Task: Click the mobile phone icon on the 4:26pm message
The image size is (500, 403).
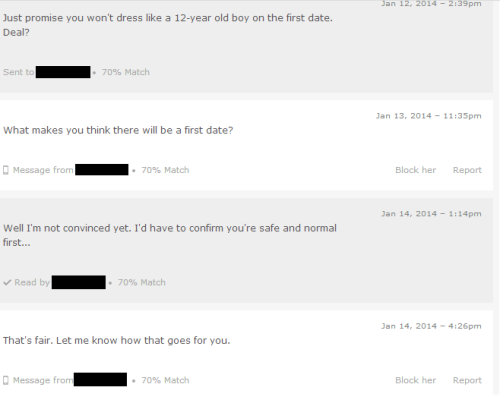Action: click(6, 380)
